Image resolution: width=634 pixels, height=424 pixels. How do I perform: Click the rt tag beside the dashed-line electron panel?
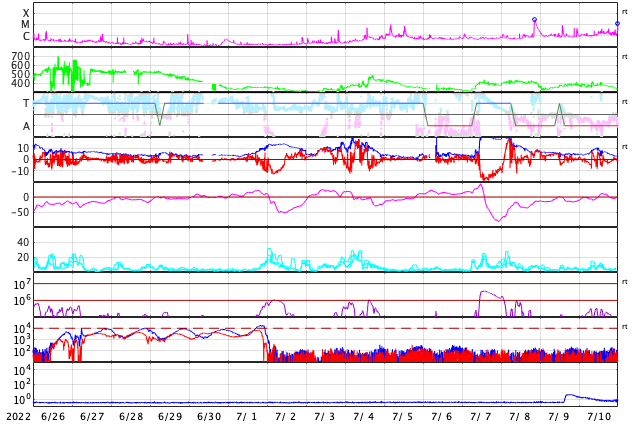point(625,326)
